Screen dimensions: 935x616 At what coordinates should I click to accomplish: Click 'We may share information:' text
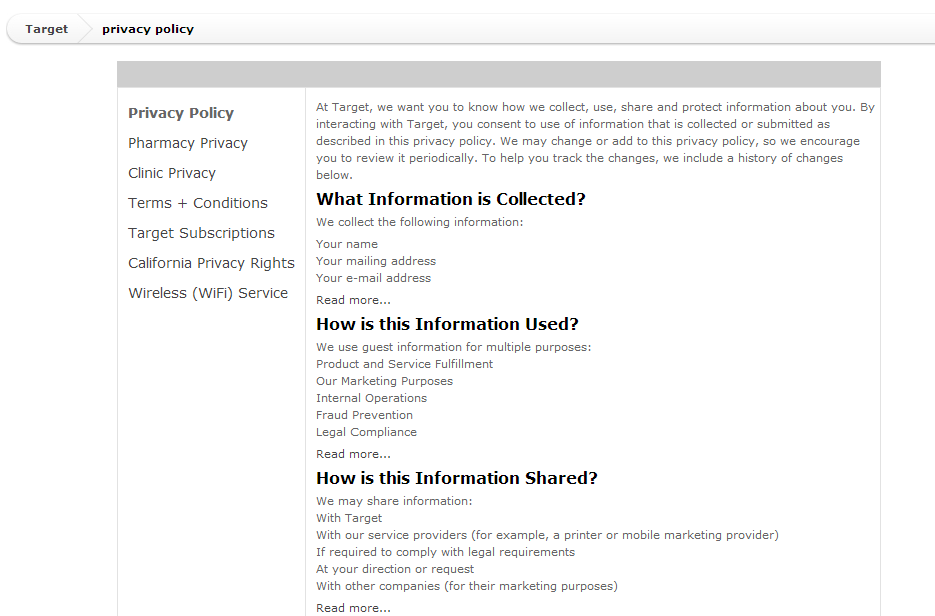(394, 501)
